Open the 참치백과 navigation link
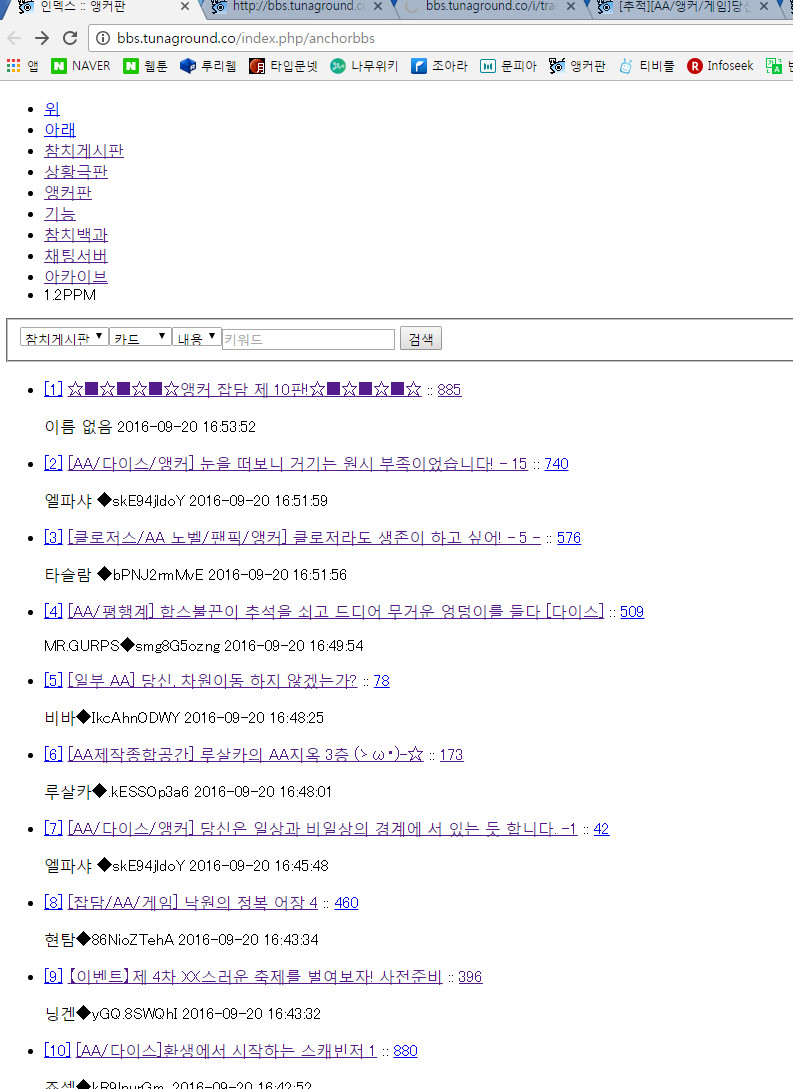This screenshot has width=793, height=1089. click(76, 234)
